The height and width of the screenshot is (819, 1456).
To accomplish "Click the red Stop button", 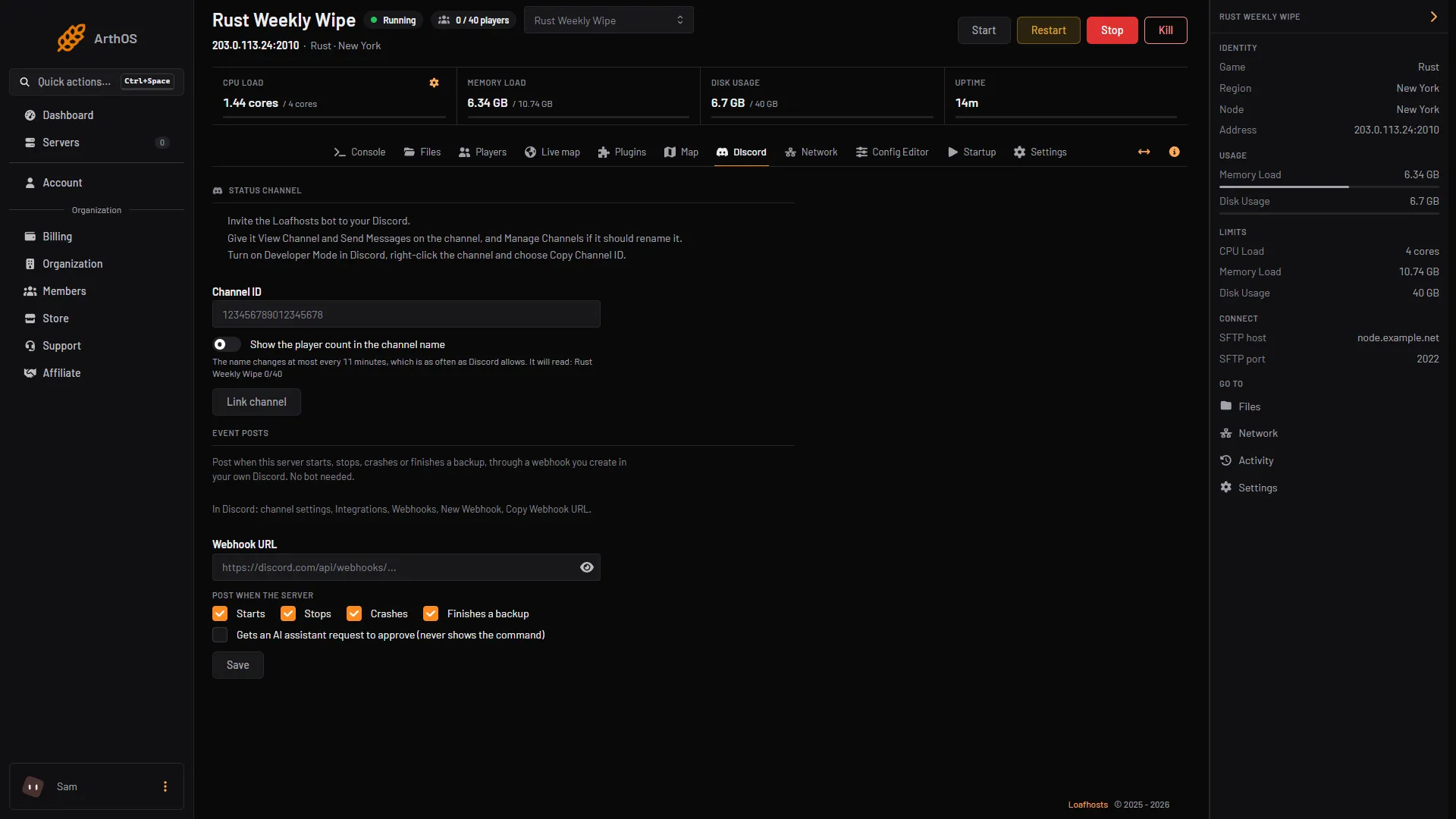I will [1112, 30].
